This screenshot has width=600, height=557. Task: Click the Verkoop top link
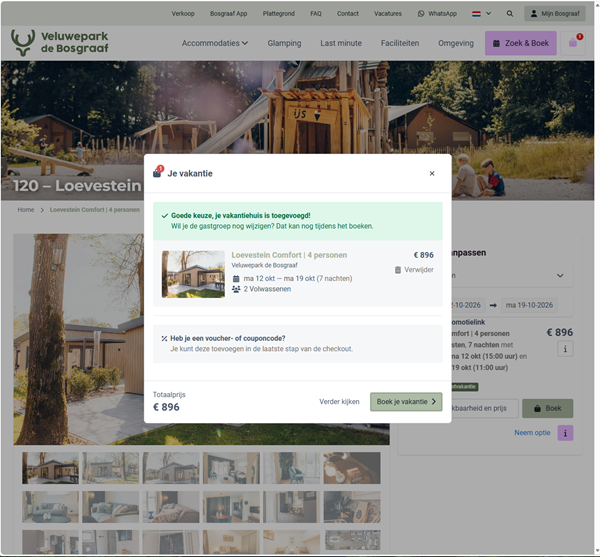[x=183, y=13]
